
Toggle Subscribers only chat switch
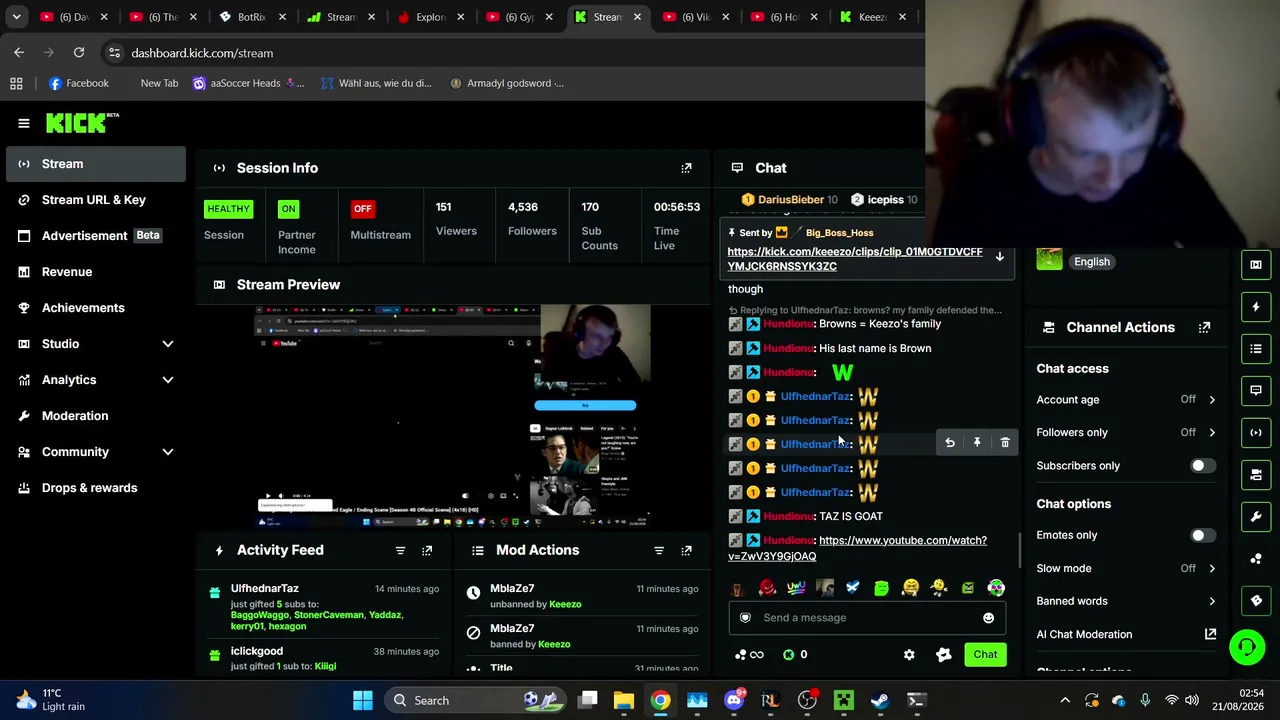[x=1203, y=466]
